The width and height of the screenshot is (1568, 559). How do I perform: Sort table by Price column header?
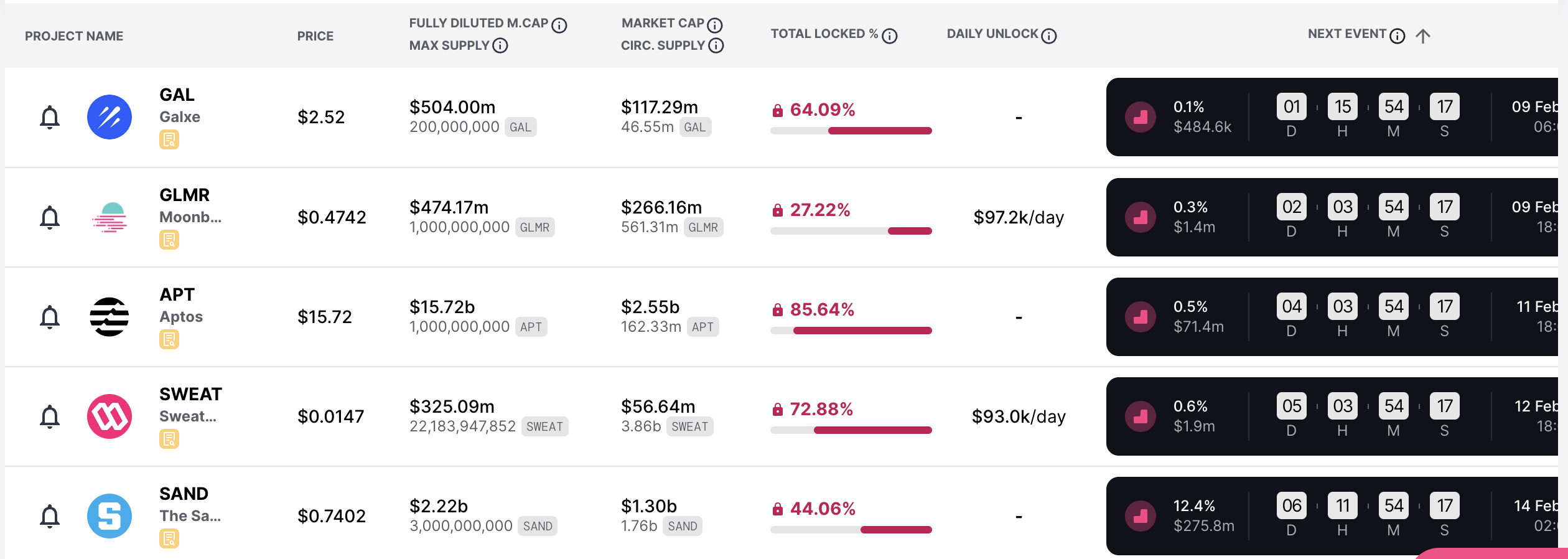[x=315, y=36]
